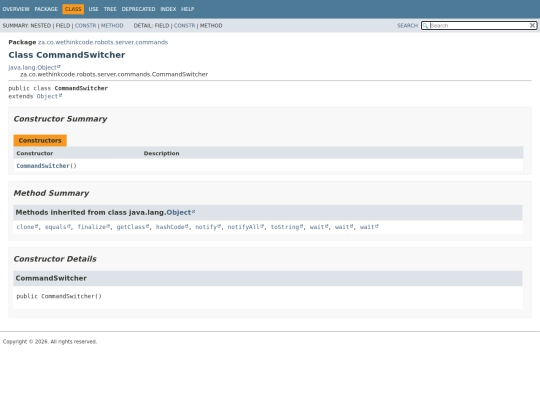Open the getClass method link
Image resolution: width=540 pixels, height=405 pixels.
coord(133,227)
